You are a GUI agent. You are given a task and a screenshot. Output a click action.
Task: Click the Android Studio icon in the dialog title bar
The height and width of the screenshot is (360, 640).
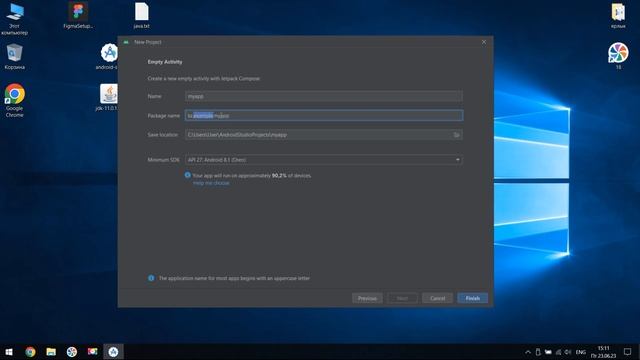(x=126, y=42)
